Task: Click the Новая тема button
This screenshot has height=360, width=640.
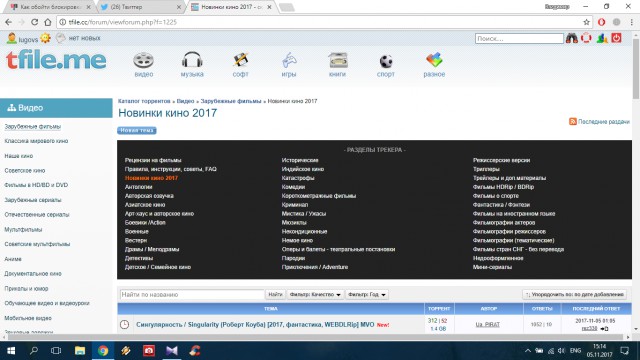Action: (x=137, y=130)
